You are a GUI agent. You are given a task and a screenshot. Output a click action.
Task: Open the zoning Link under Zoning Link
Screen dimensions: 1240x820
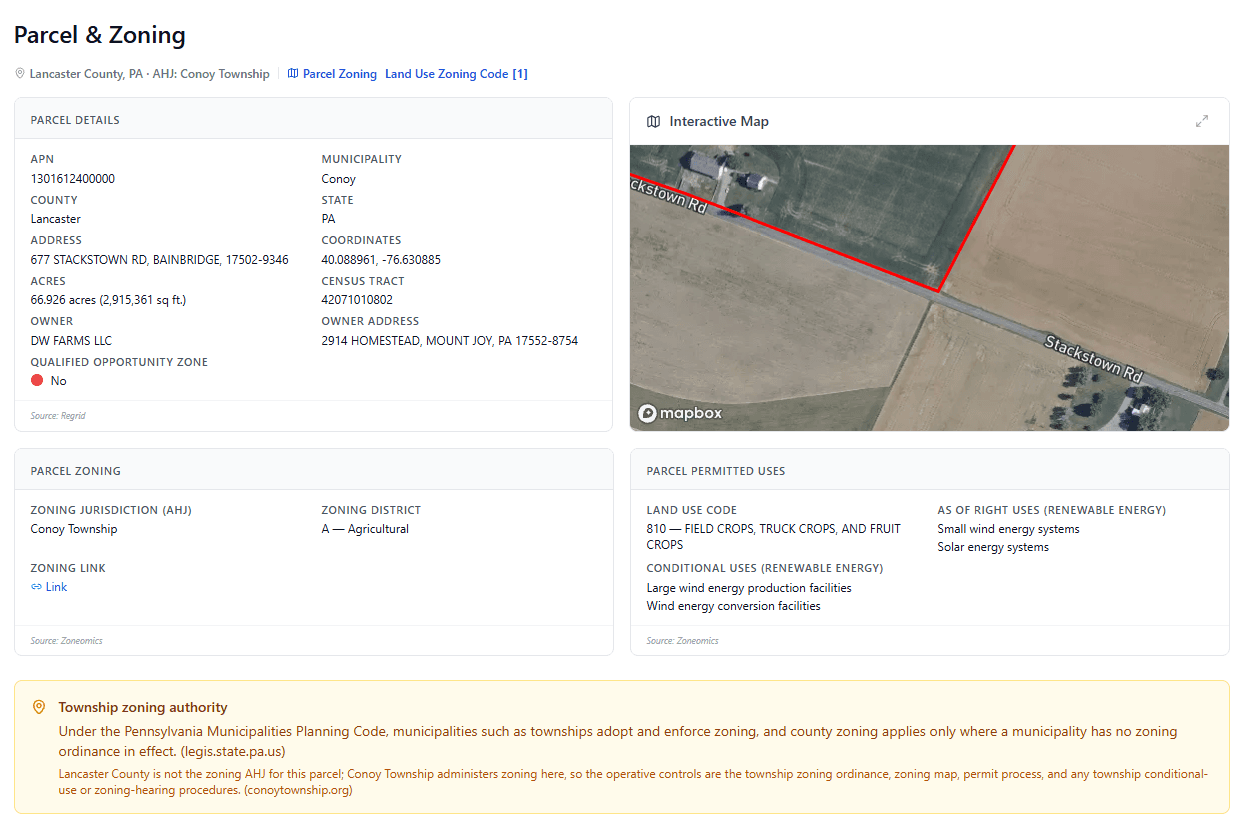tap(56, 587)
